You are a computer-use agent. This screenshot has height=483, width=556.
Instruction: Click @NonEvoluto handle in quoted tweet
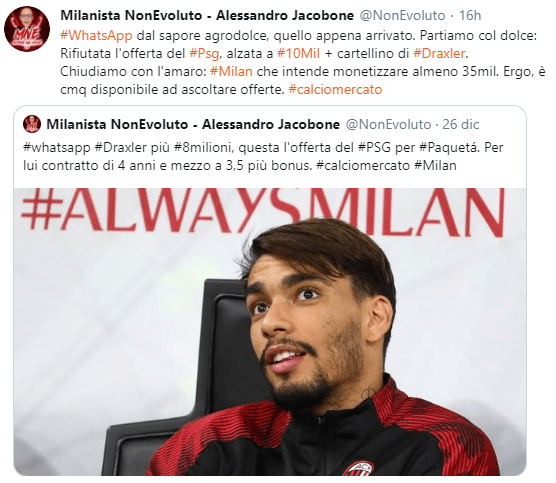(x=388, y=124)
